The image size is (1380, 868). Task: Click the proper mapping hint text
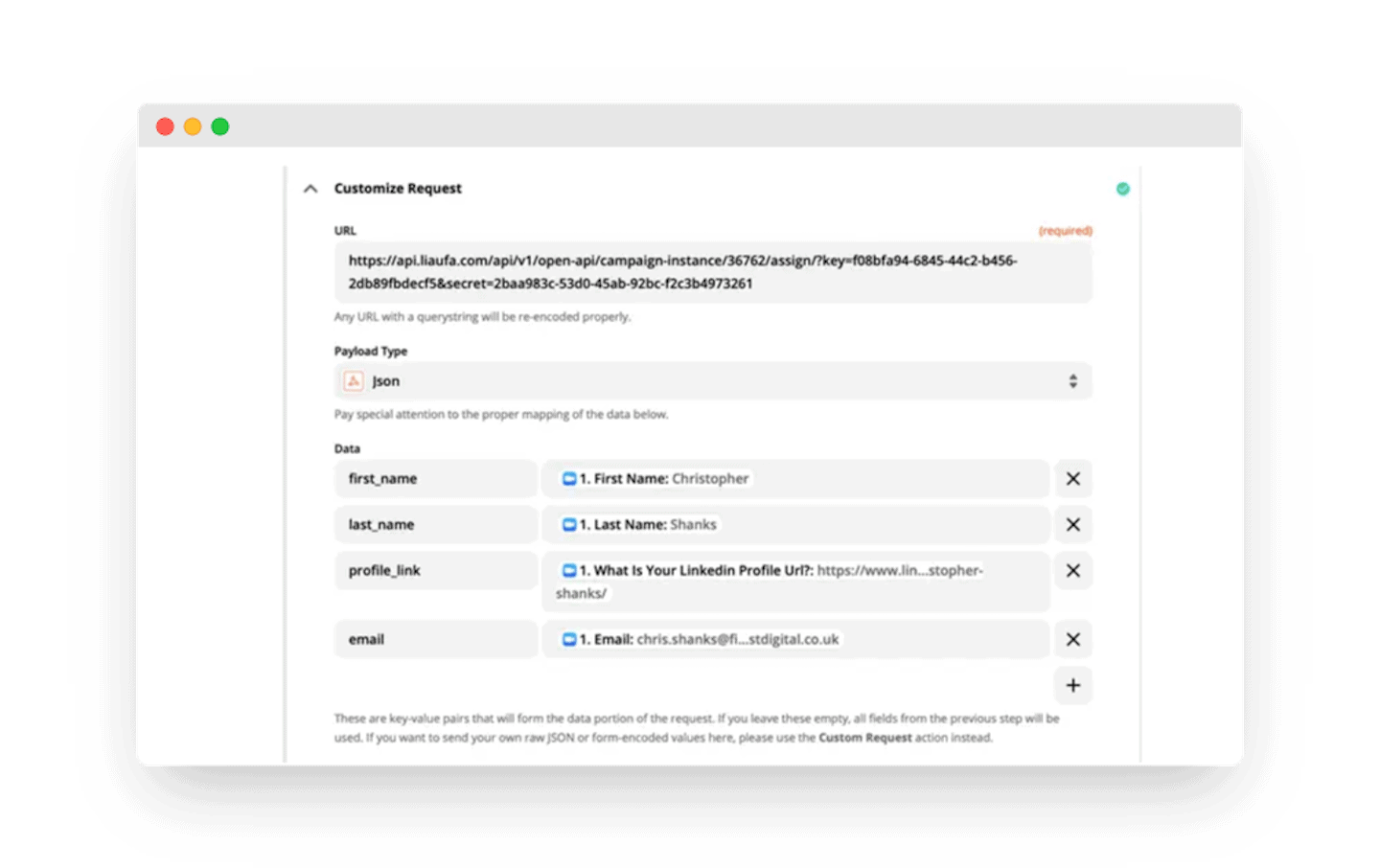(501, 415)
